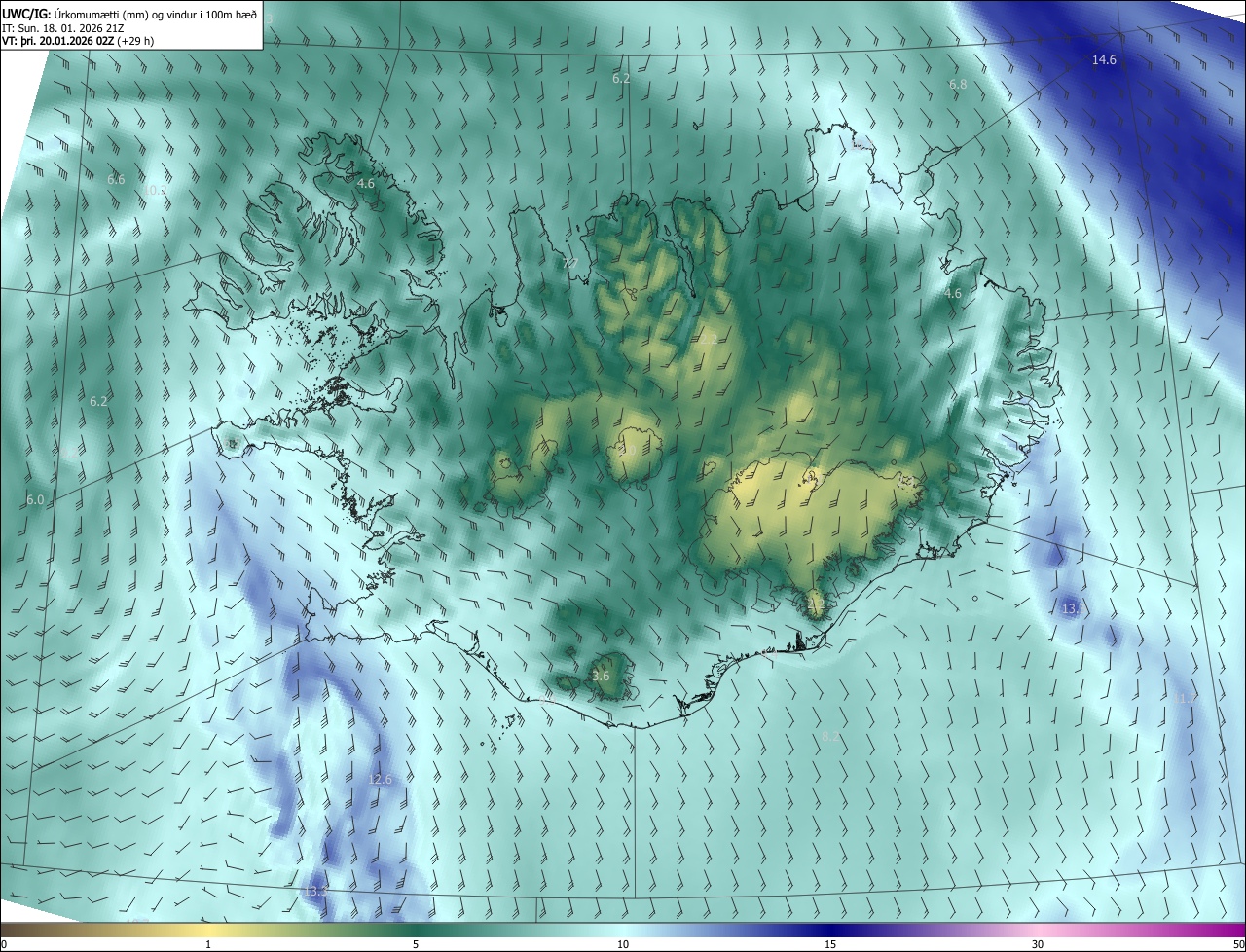This screenshot has height=952, width=1246.
Task: Click the 3.6 value on the southern glacier
Action: [601, 676]
